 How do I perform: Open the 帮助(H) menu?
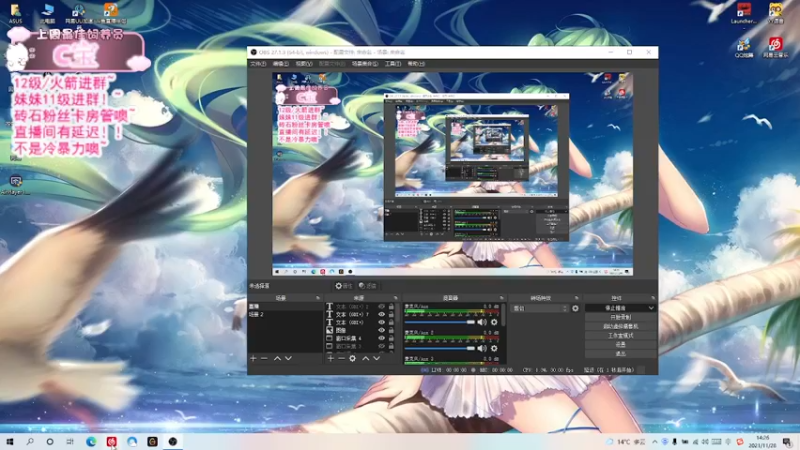coord(416,64)
